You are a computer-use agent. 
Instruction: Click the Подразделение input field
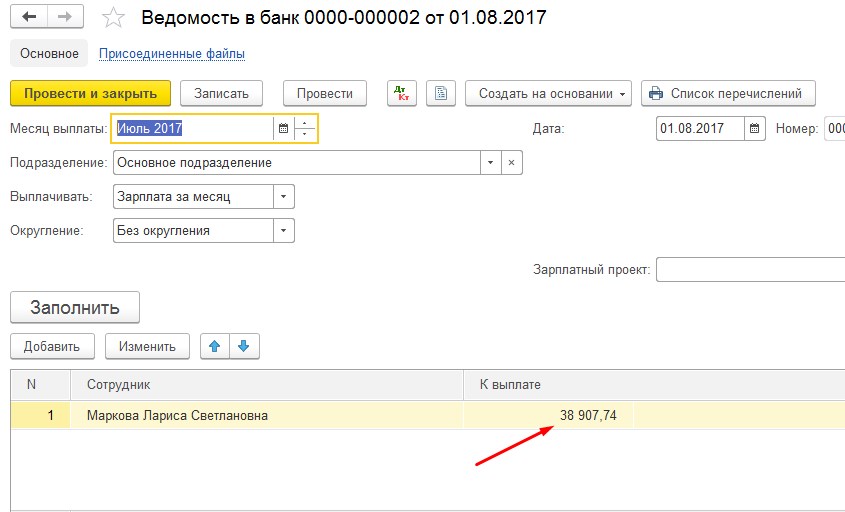point(296,162)
